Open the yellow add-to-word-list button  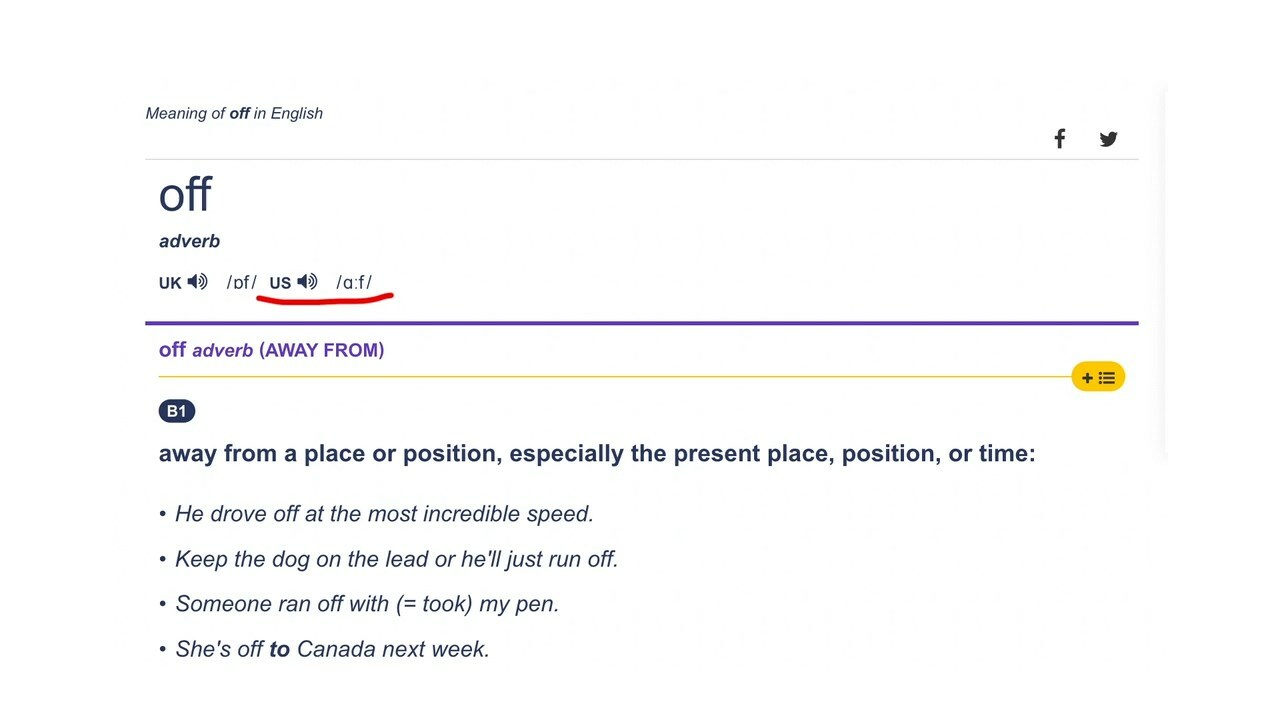coord(1098,377)
